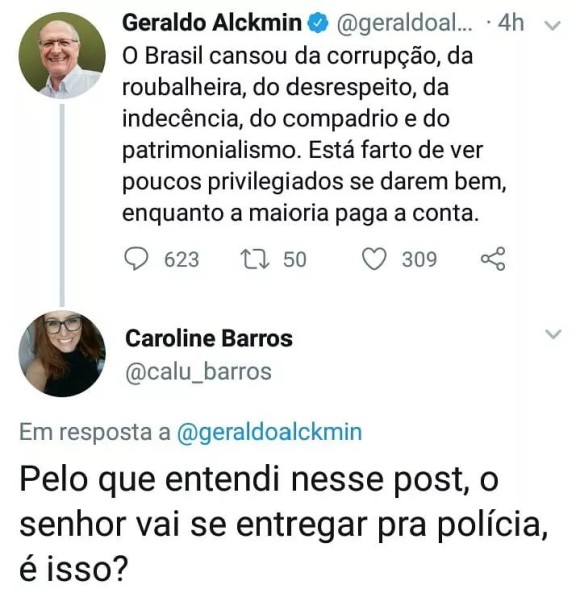
Task: Click Alckmin's tweet text about corrupção
Action: click(x=314, y=135)
